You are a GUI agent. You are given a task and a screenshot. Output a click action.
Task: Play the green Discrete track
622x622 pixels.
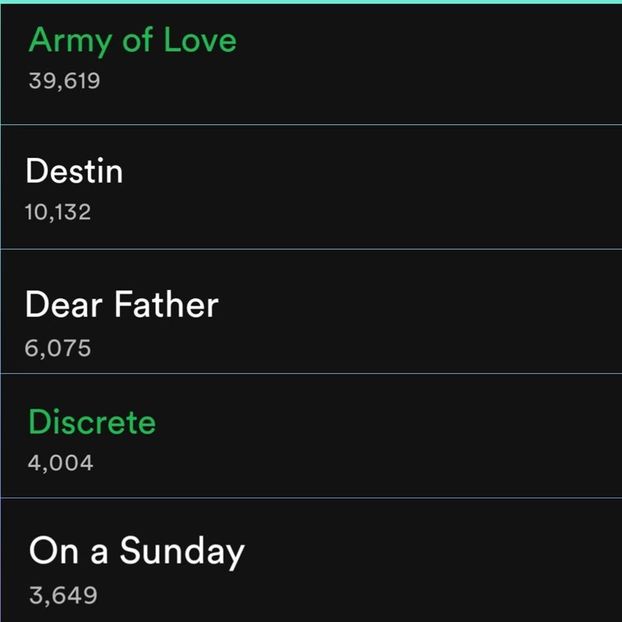tap(92, 422)
